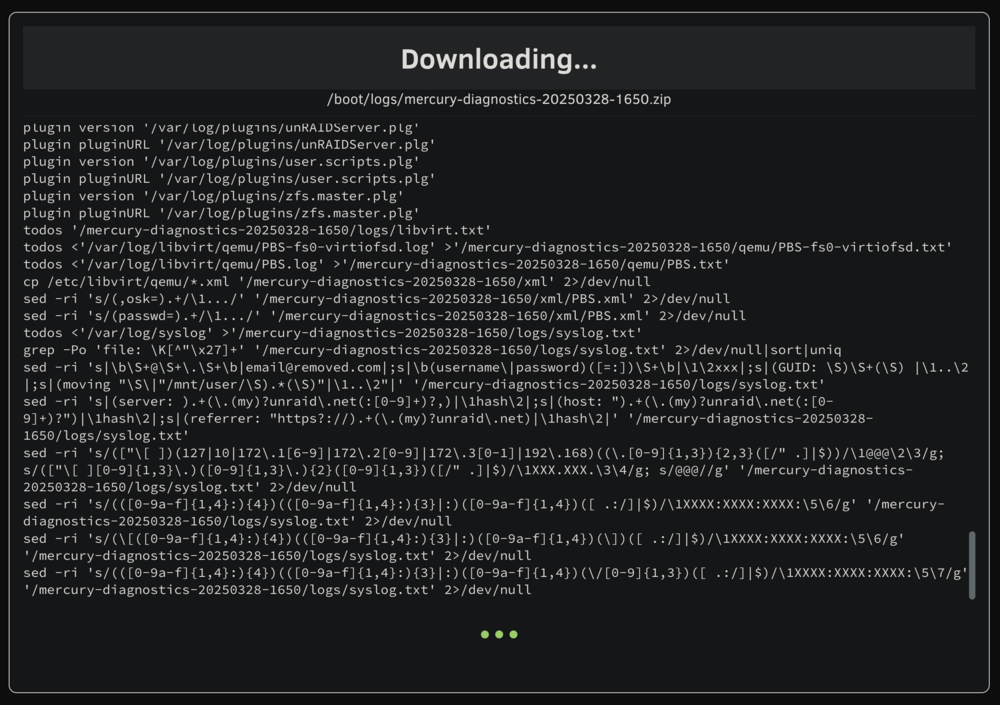Screen dimensions: 1000x705
Task: Click the sed line containing "(,osk=)"
Action: point(376,299)
